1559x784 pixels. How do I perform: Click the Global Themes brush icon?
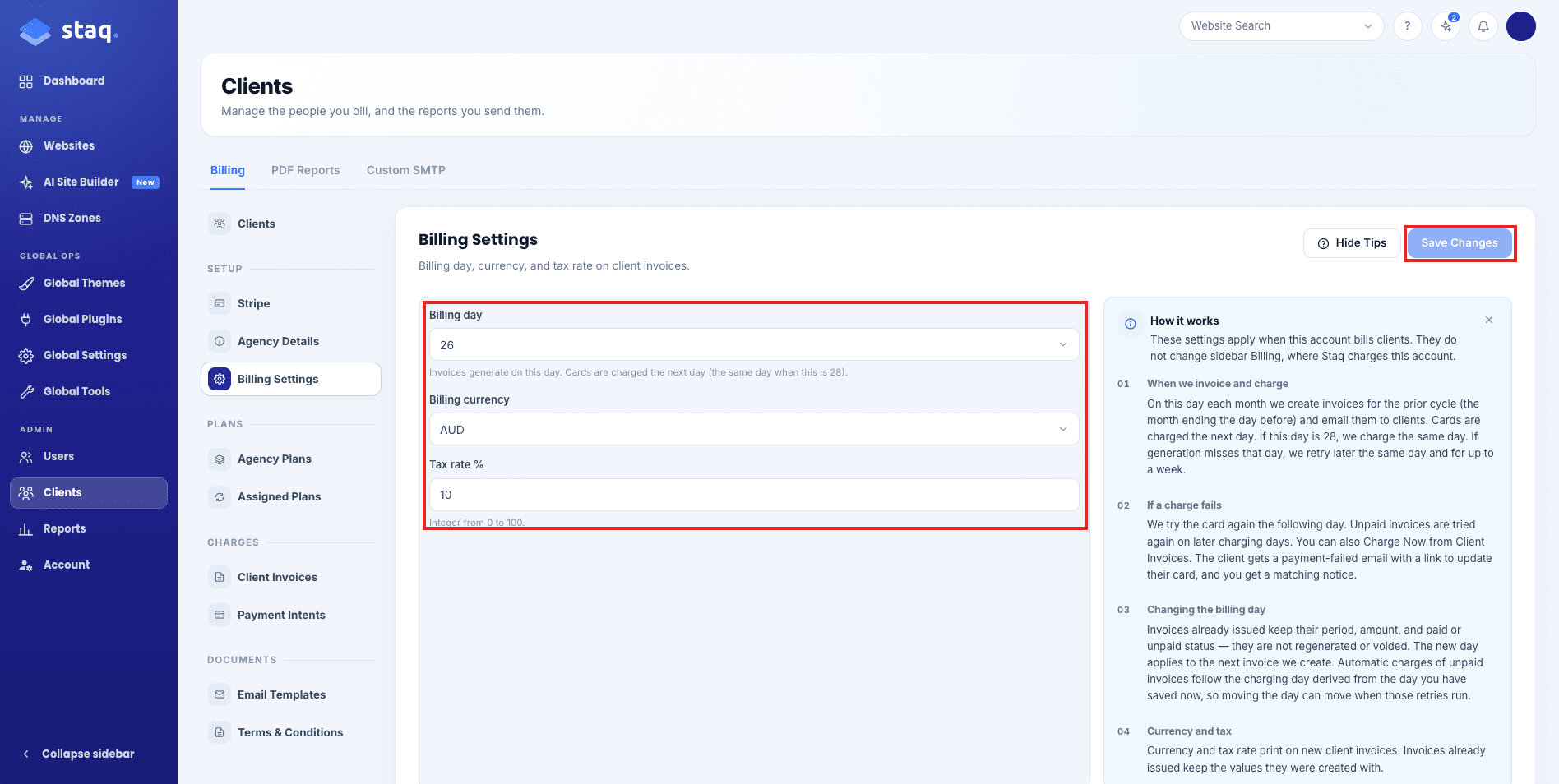26,284
